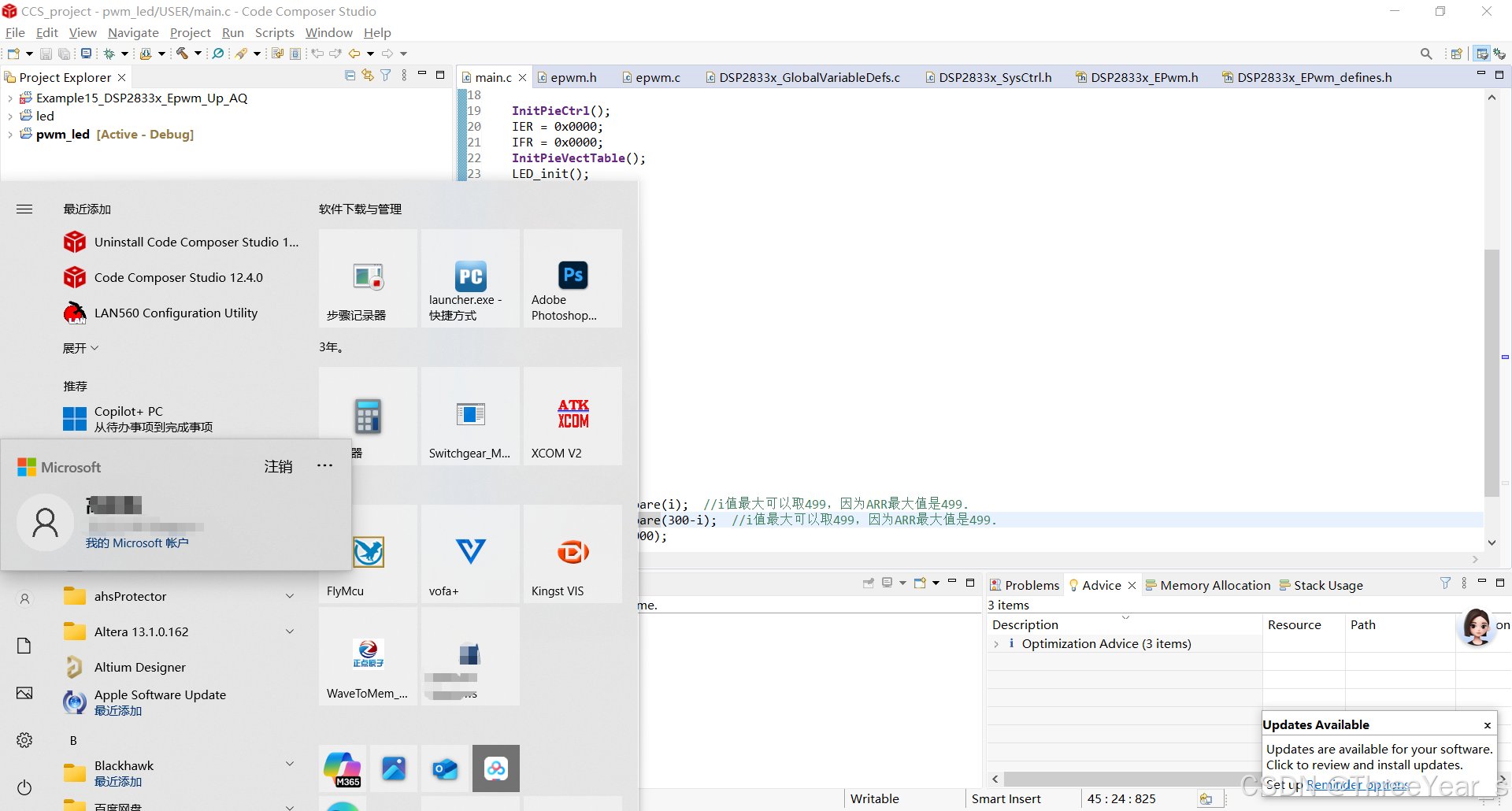This screenshot has width=1512, height=811.
Task: Expand the pwm_led project node
Action: 9,135
